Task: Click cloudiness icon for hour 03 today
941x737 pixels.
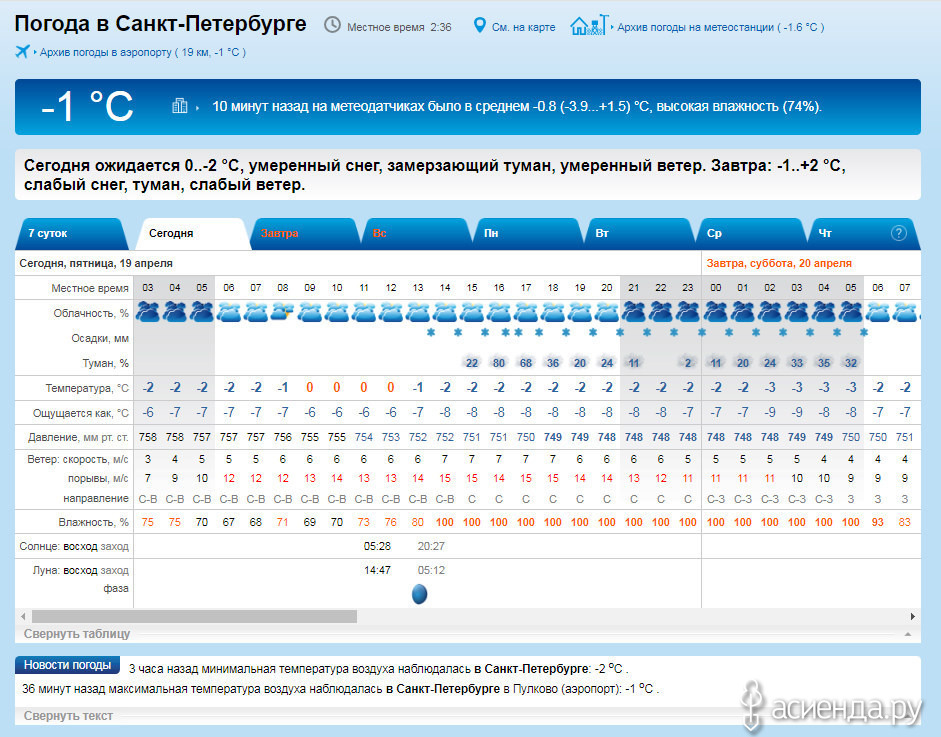Action: [148, 312]
